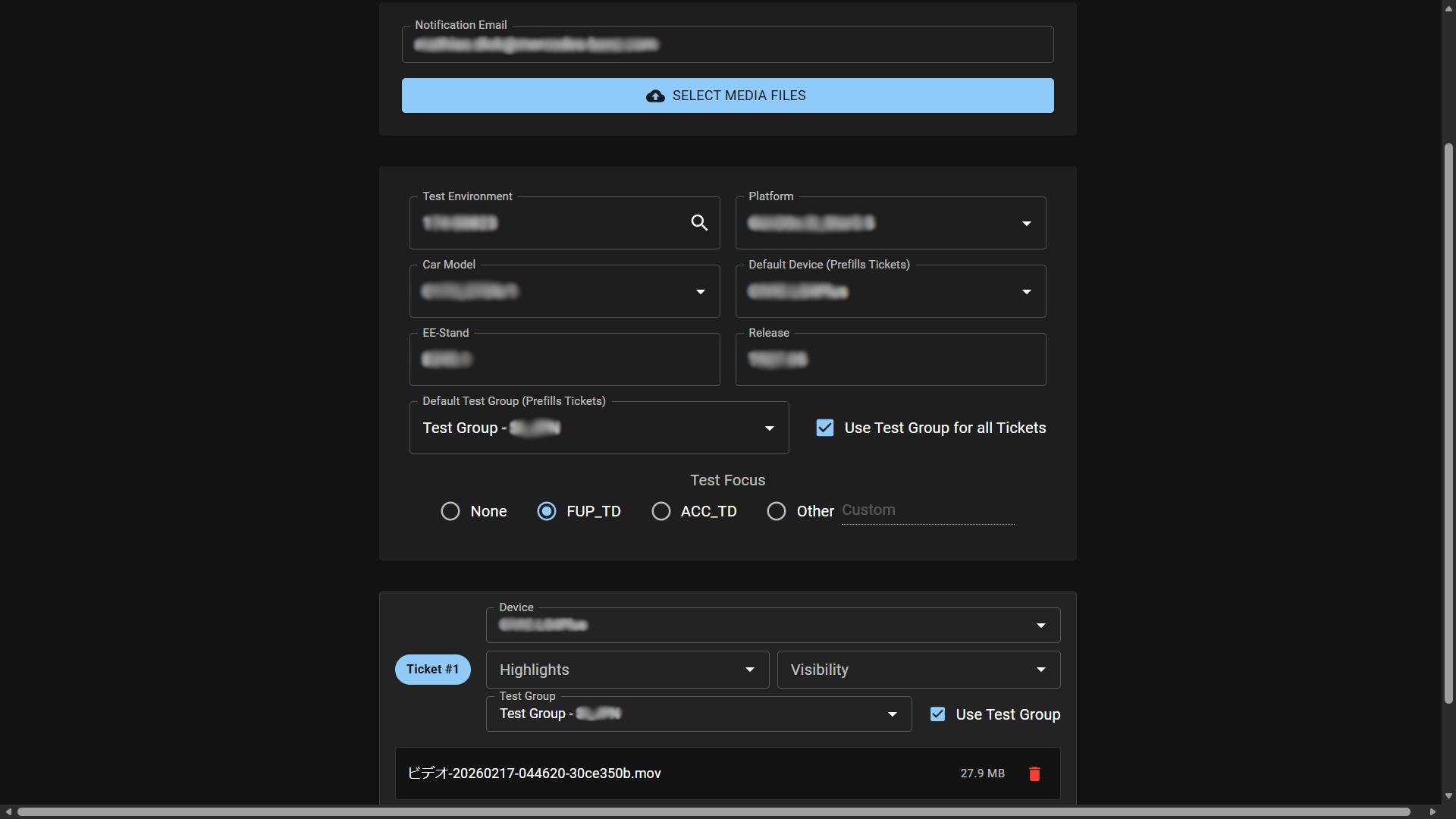
Task: Open the Highlights dropdown
Action: point(749,670)
